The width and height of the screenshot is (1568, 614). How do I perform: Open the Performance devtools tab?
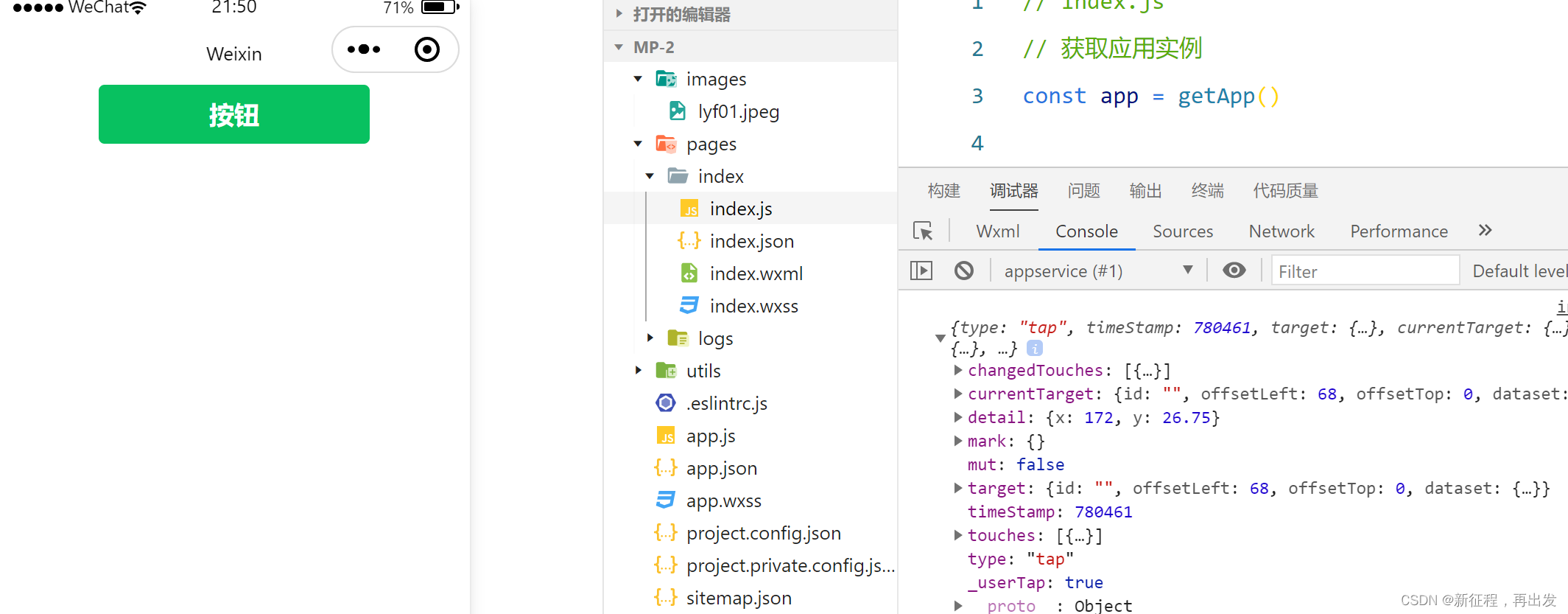(1399, 231)
